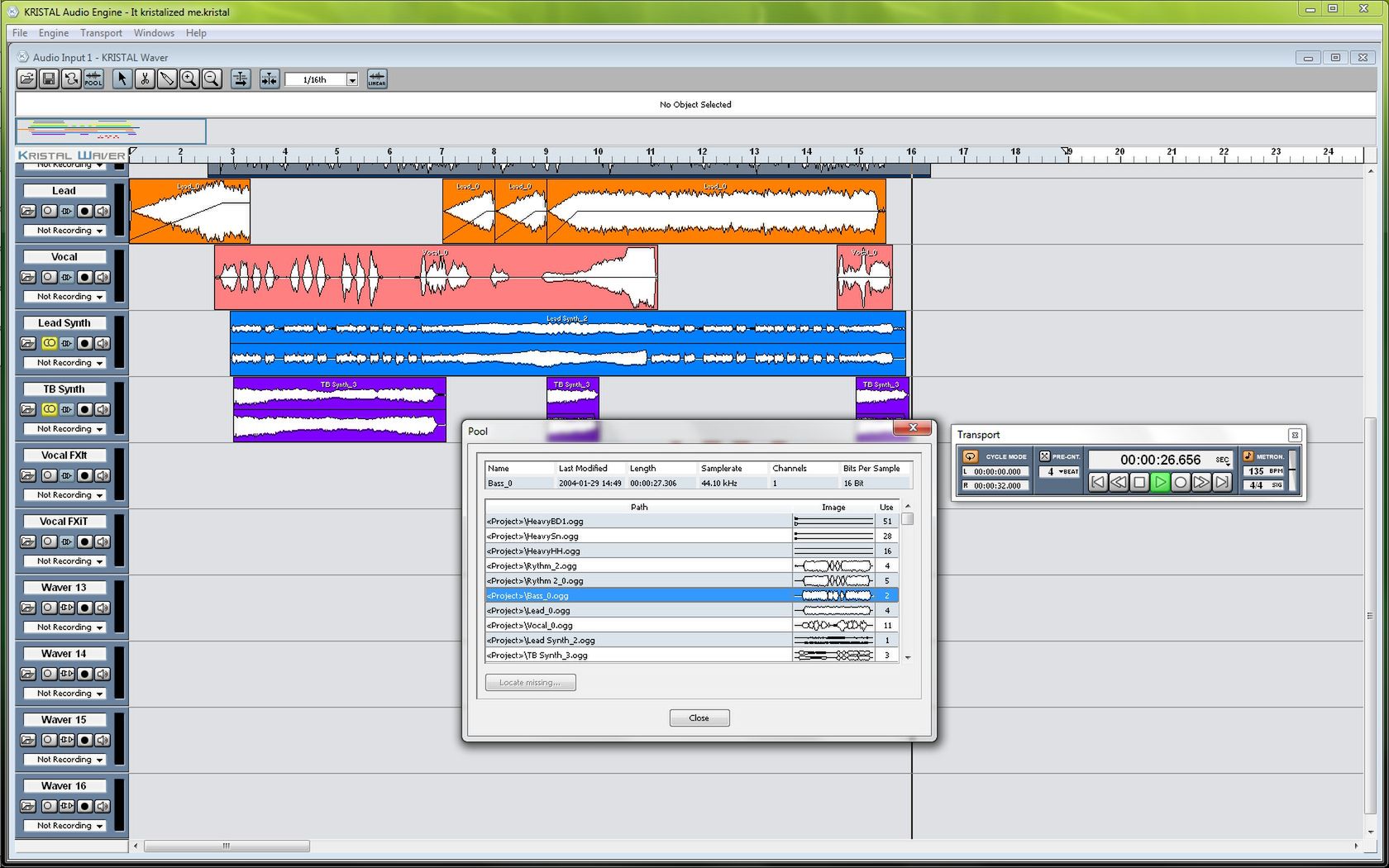This screenshot has width=1389, height=868.
Task: Open audio file on the Lead track
Action: pos(28,211)
